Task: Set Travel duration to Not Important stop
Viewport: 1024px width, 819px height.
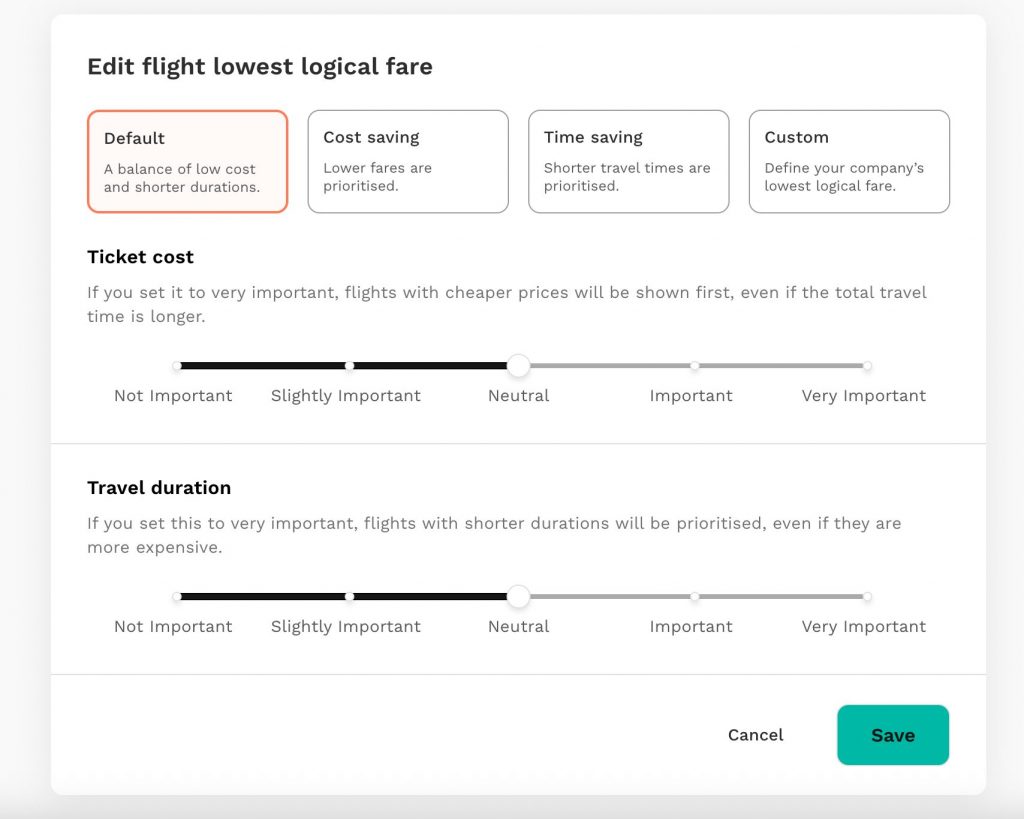Action: (177, 596)
